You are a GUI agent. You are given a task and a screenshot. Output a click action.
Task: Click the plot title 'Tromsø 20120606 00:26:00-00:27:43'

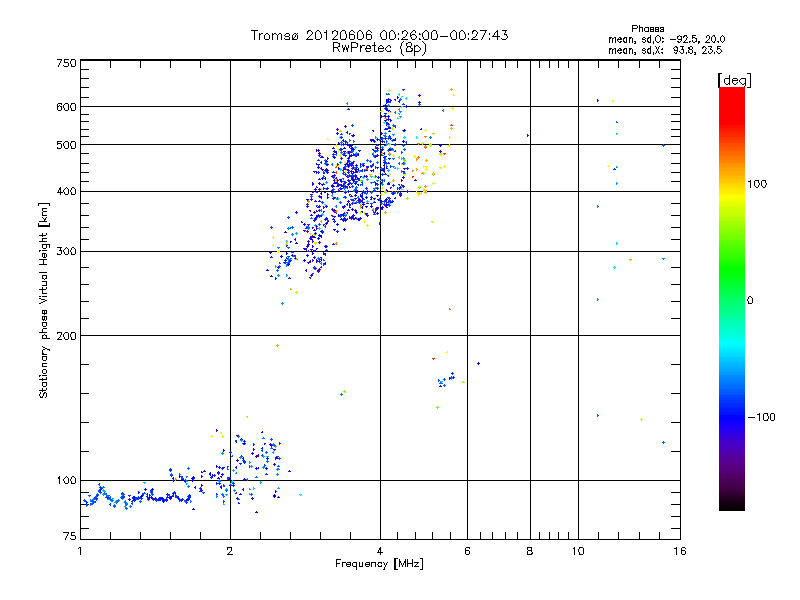click(x=379, y=35)
